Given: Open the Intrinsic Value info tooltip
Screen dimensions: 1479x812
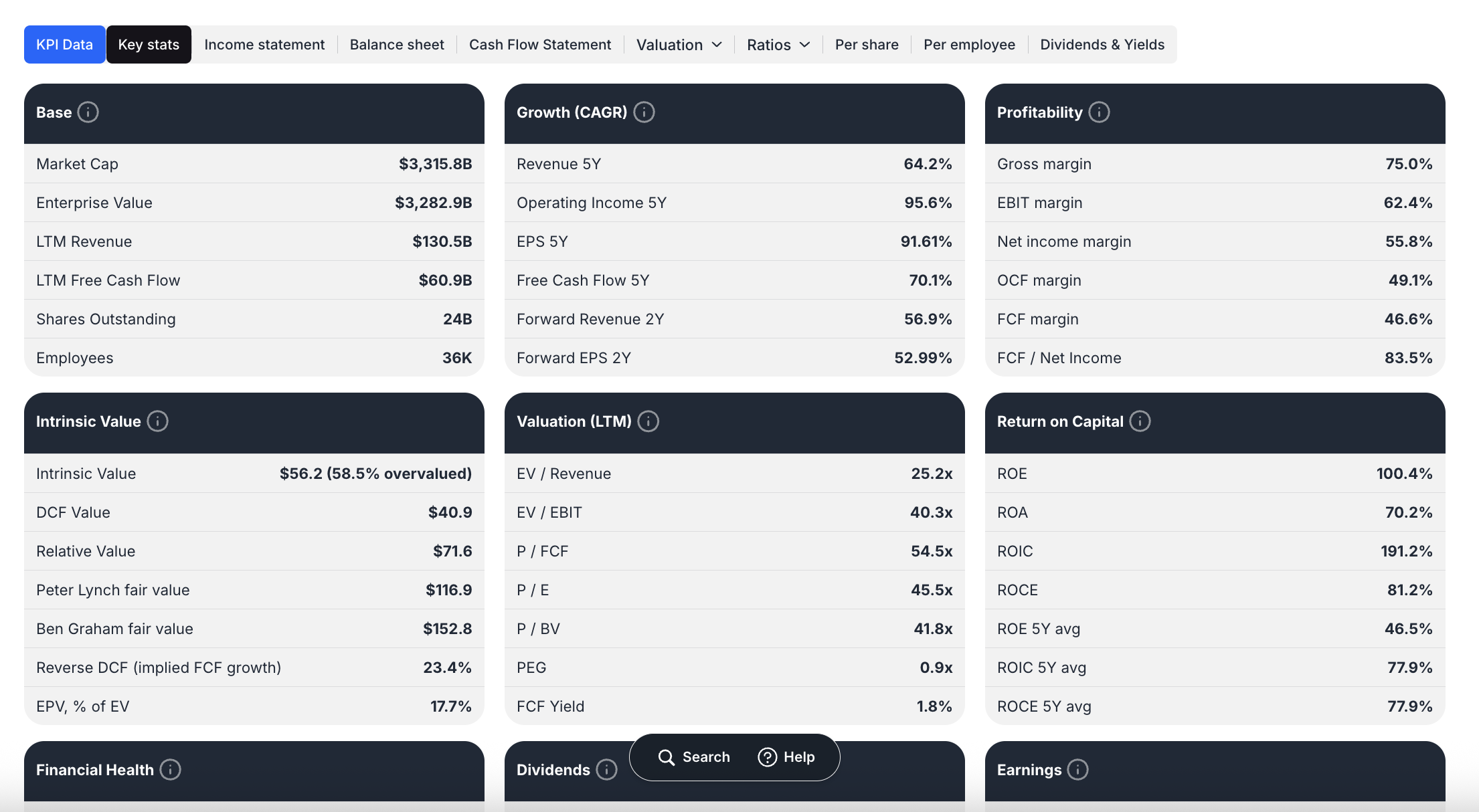Looking at the screenshot, I should 158,421.
